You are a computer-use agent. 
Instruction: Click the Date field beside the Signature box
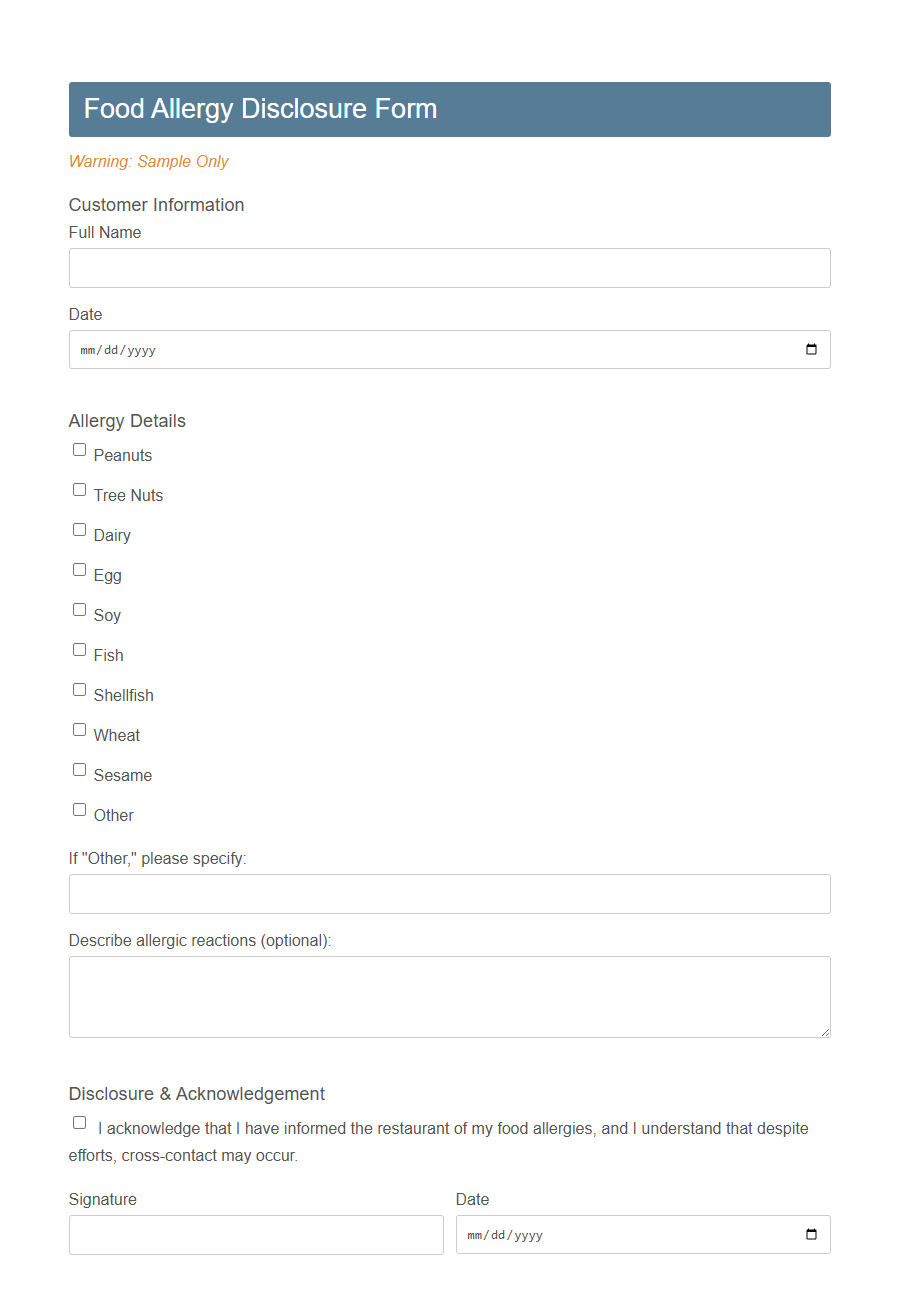point(620,1234)
